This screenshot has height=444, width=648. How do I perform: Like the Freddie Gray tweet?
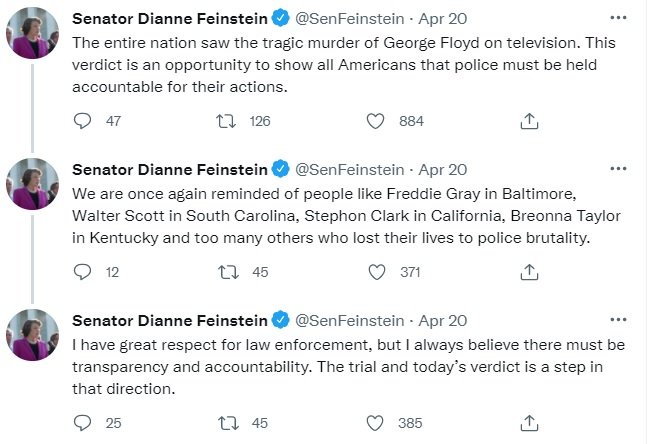pyautogui.click(x=376, y=272)
